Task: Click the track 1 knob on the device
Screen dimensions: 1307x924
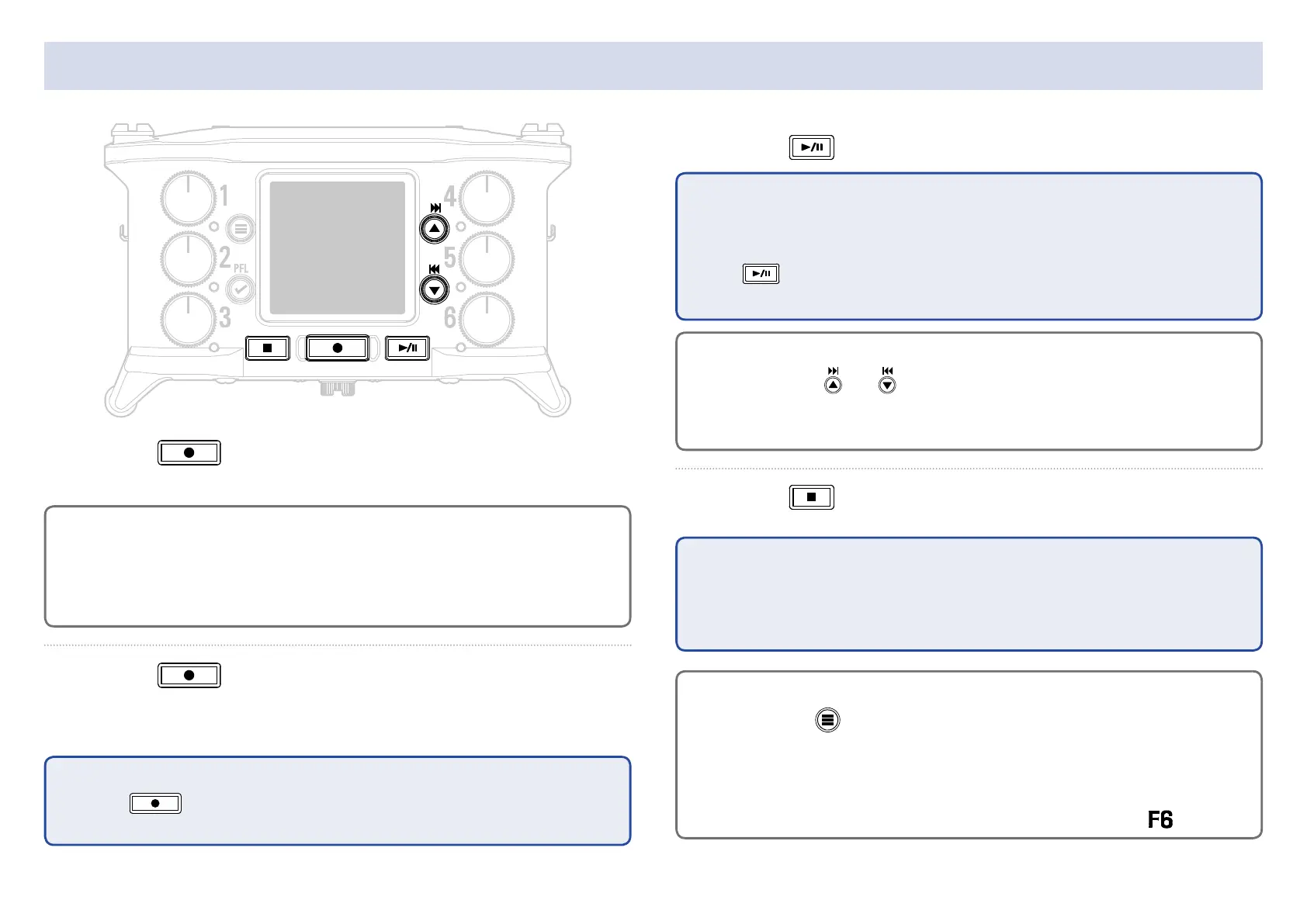Action: coord(189,199)
